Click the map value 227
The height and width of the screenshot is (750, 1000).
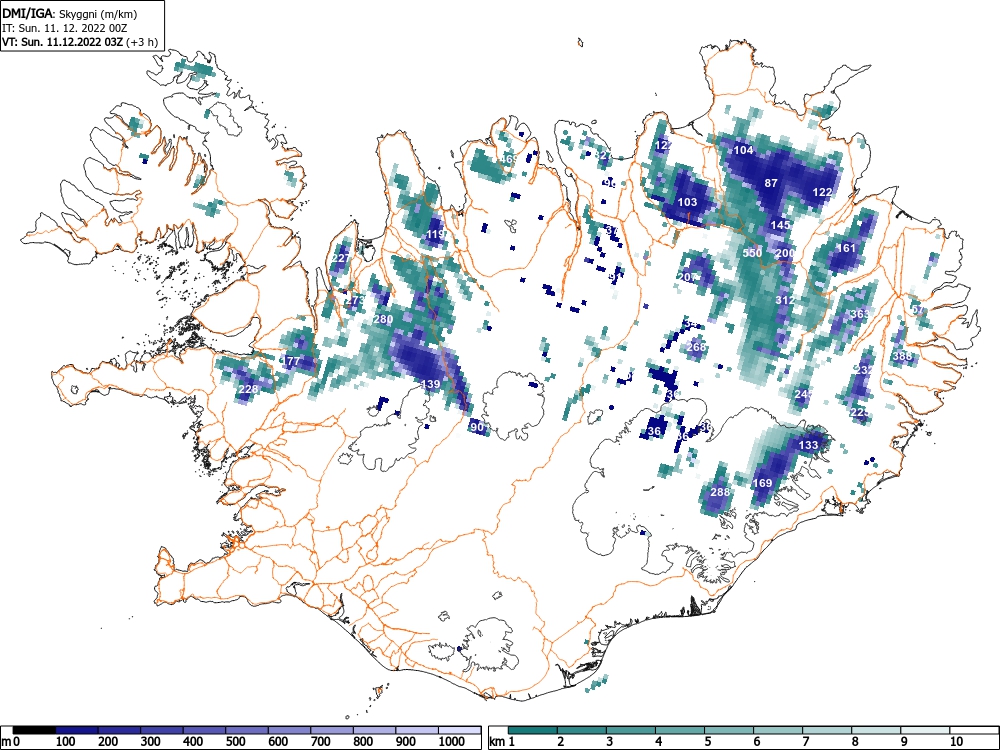click(x=341, y=258)
